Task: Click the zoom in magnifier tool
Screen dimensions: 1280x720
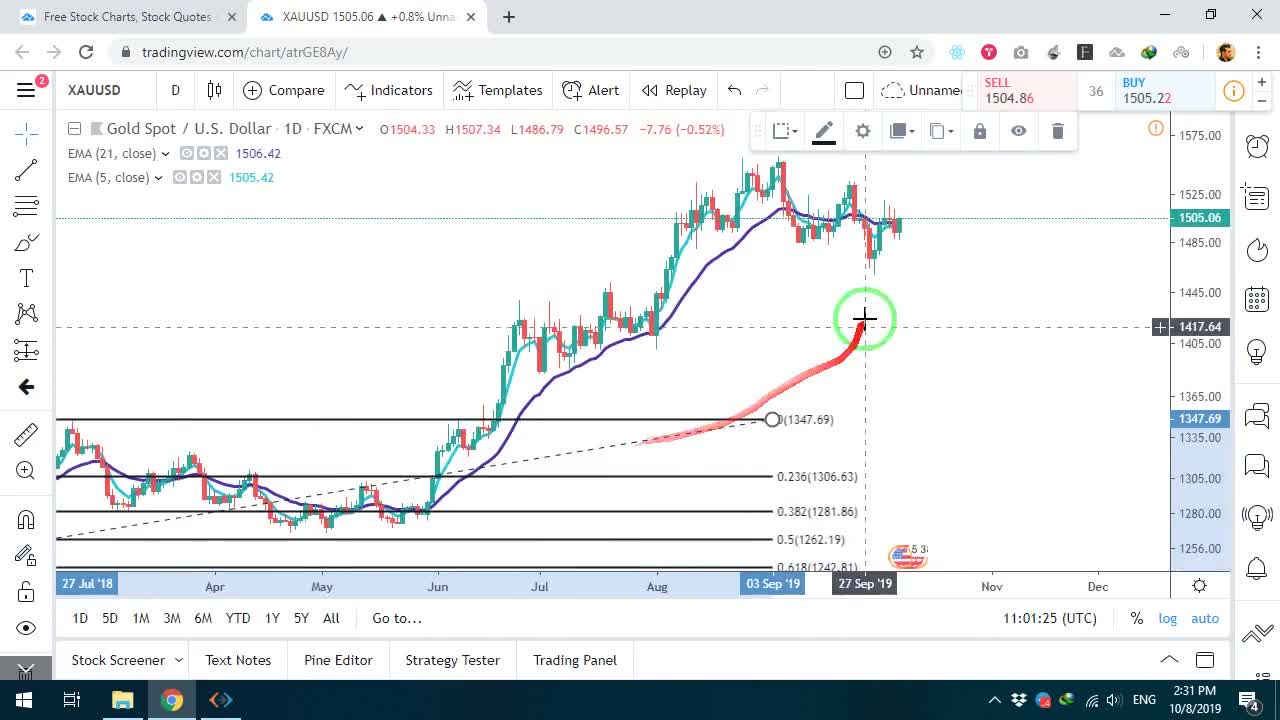Action: pyautogui.click(x=26, y=470)
